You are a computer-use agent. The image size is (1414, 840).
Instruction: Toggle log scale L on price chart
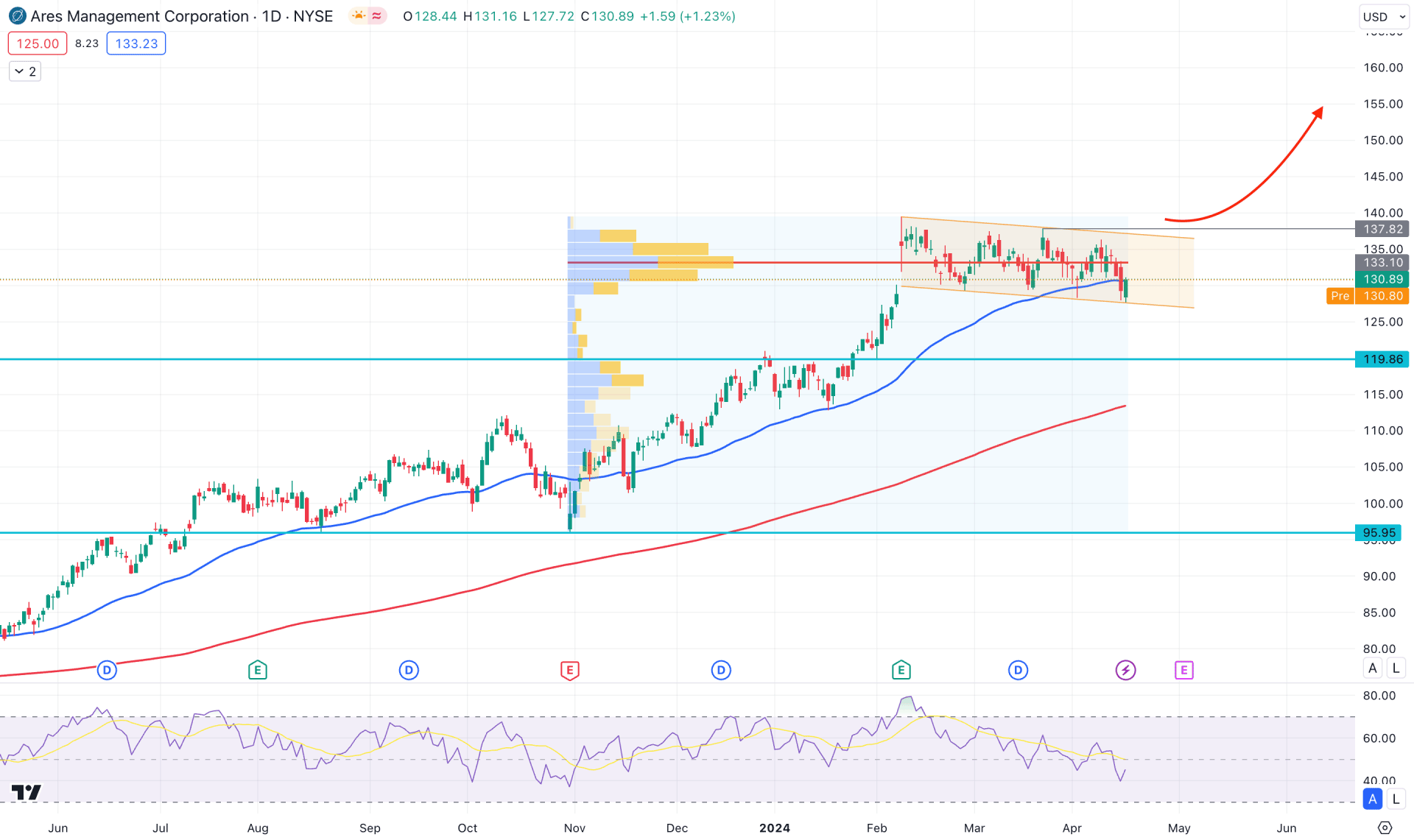1396,668
